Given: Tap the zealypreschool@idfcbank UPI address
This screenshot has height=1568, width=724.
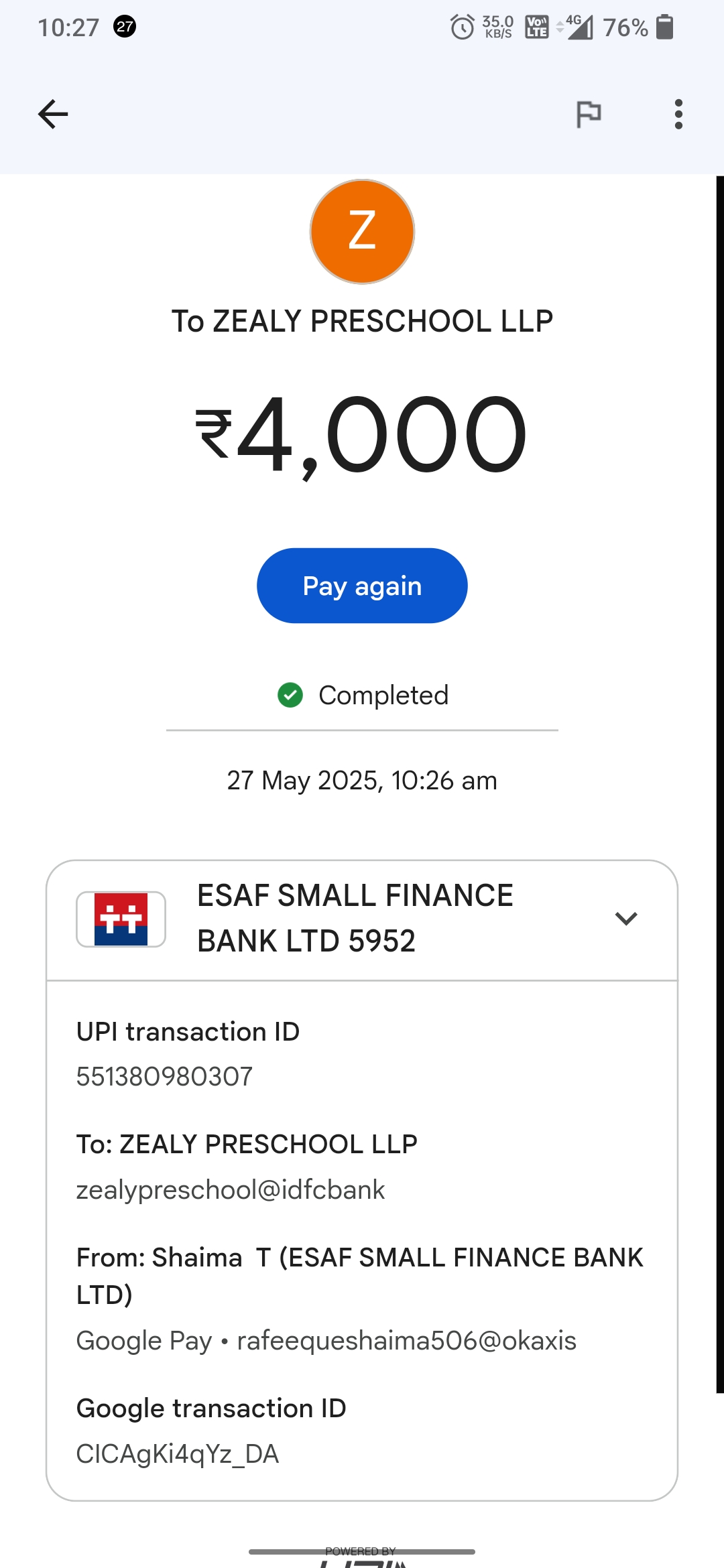Looking at the screenshot, I should (231, 1190).
